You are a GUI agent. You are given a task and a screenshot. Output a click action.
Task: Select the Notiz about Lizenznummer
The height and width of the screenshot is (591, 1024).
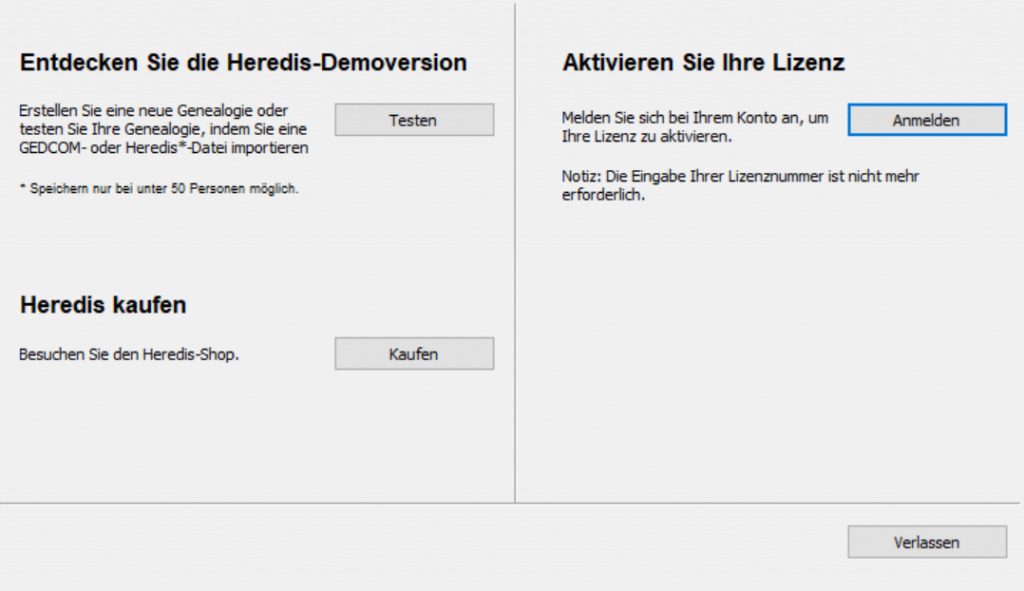(740, 185)
